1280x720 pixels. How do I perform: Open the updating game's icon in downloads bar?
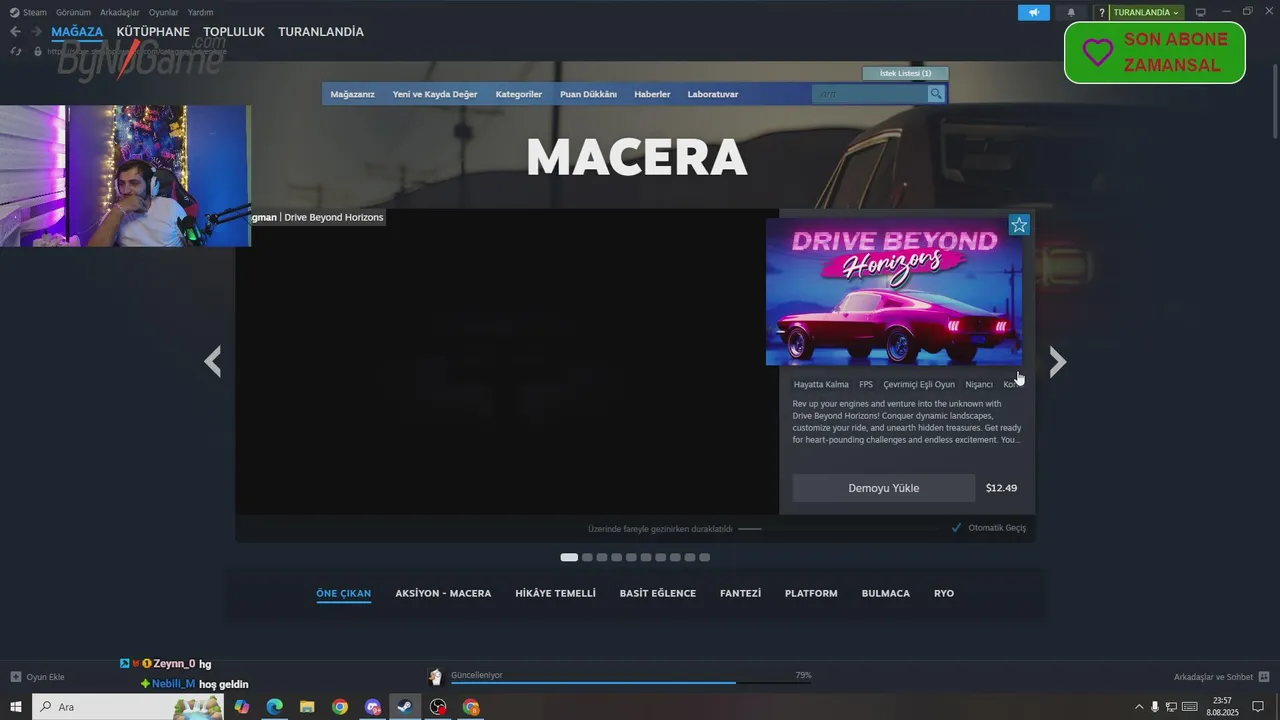tap(435, 677)
